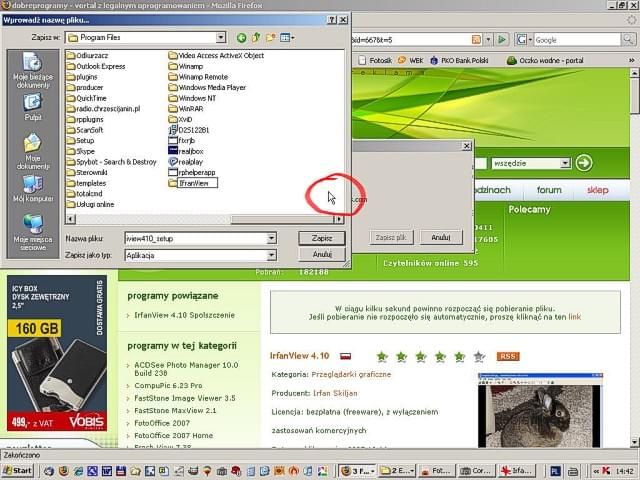
Task: Select the Spybot - Search & Destroy folder
Action: point(111,162)
